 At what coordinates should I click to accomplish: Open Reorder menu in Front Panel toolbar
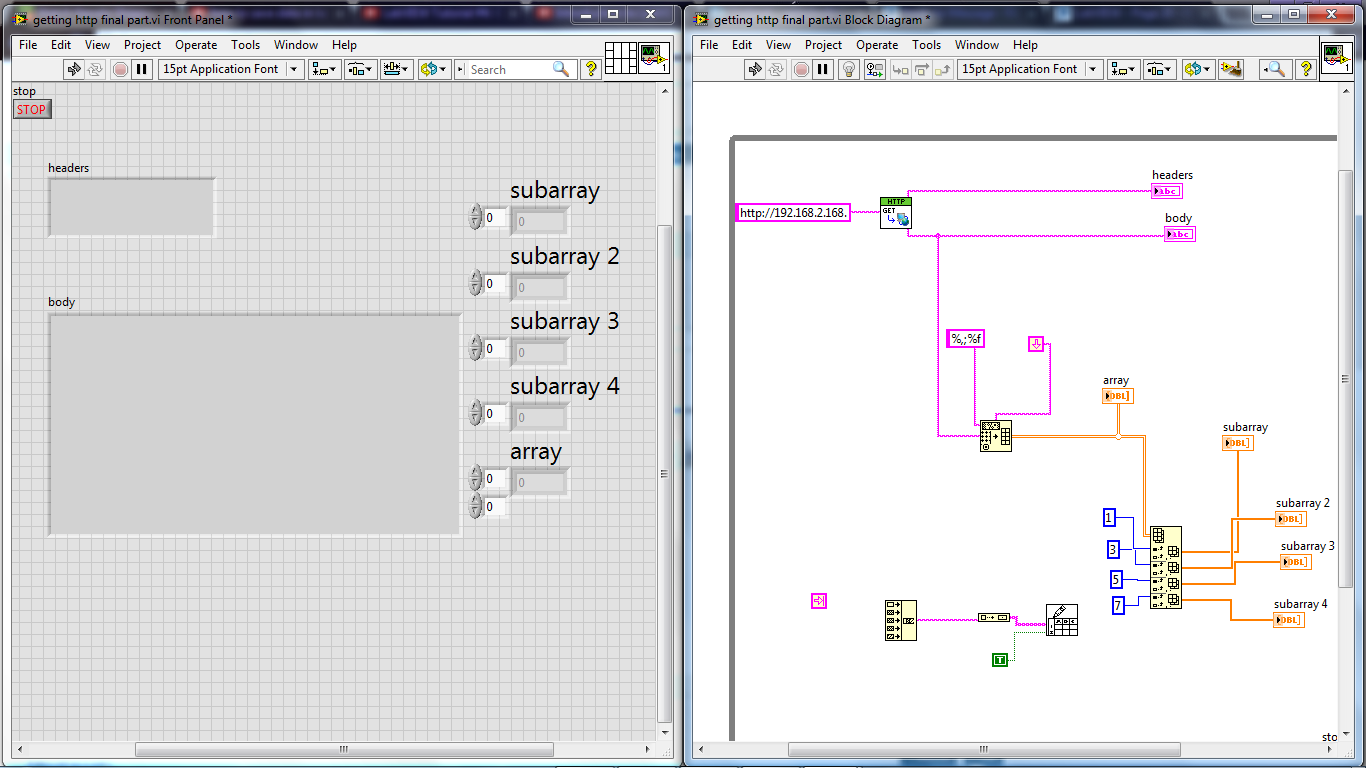click(x=433, y=69)
